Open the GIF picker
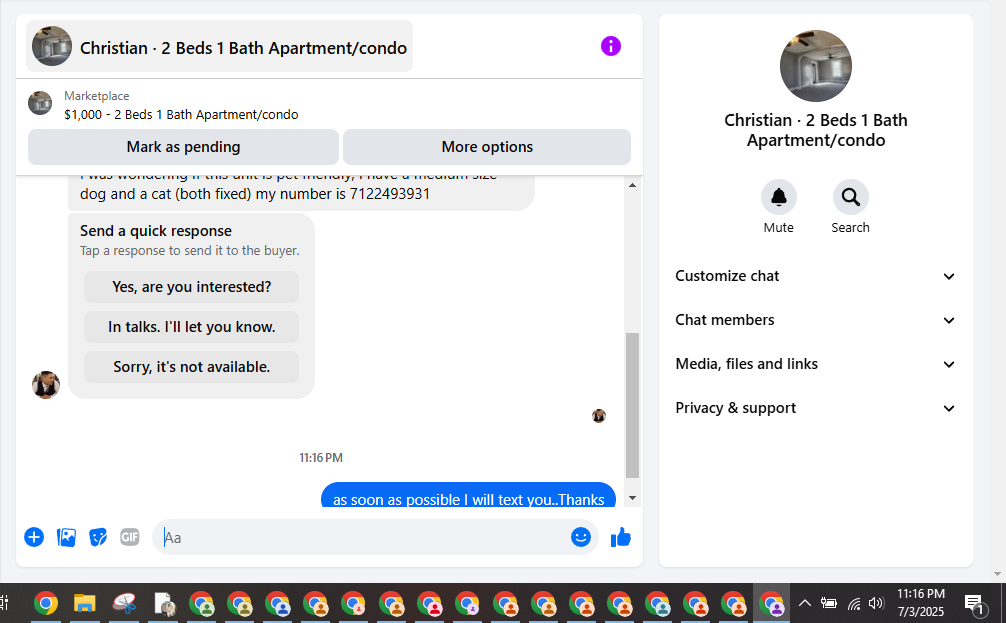This screenshot has width=1006, height=623. pos(130,537)
